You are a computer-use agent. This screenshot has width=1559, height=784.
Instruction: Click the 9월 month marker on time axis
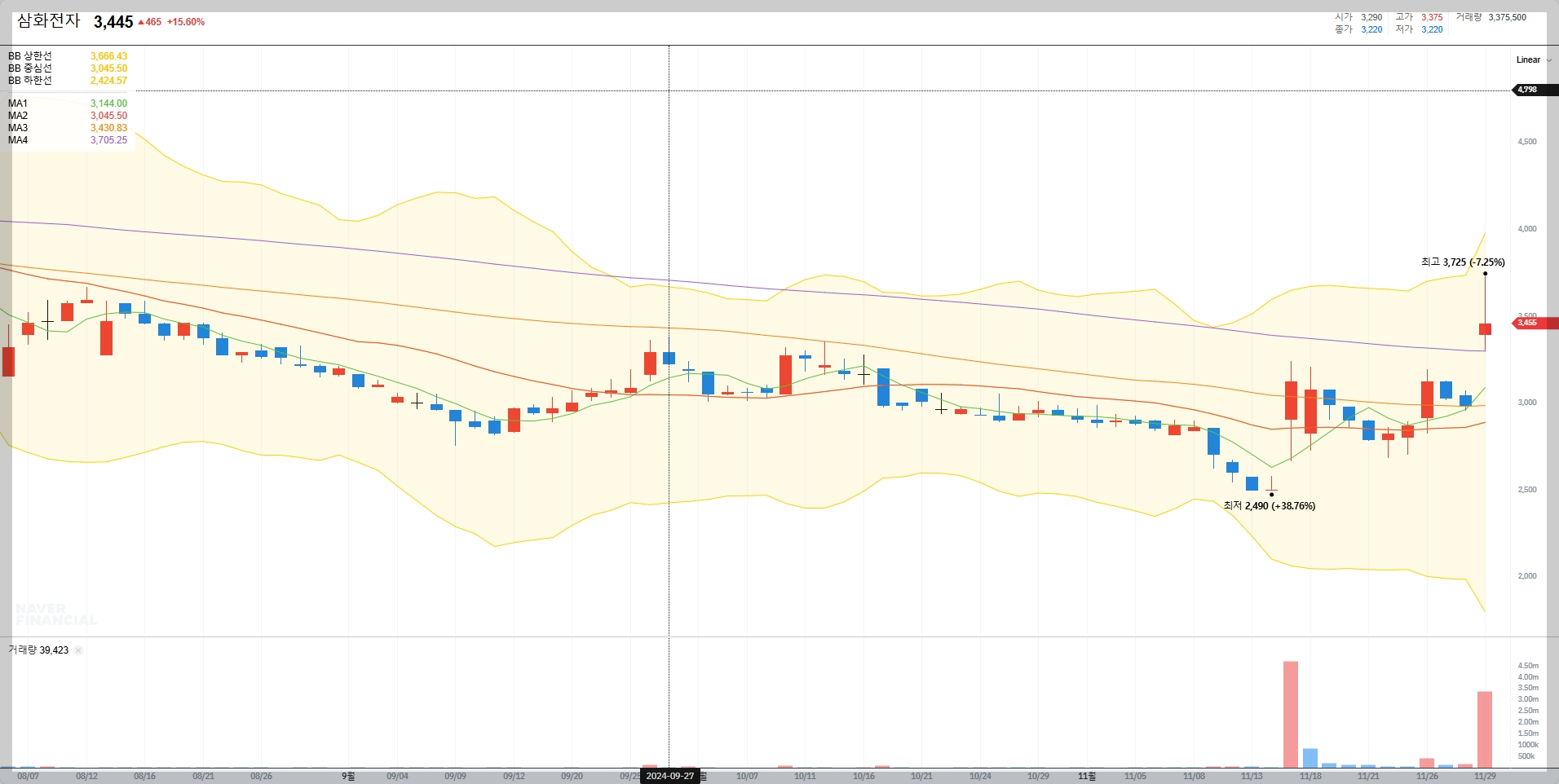point(348,776)
